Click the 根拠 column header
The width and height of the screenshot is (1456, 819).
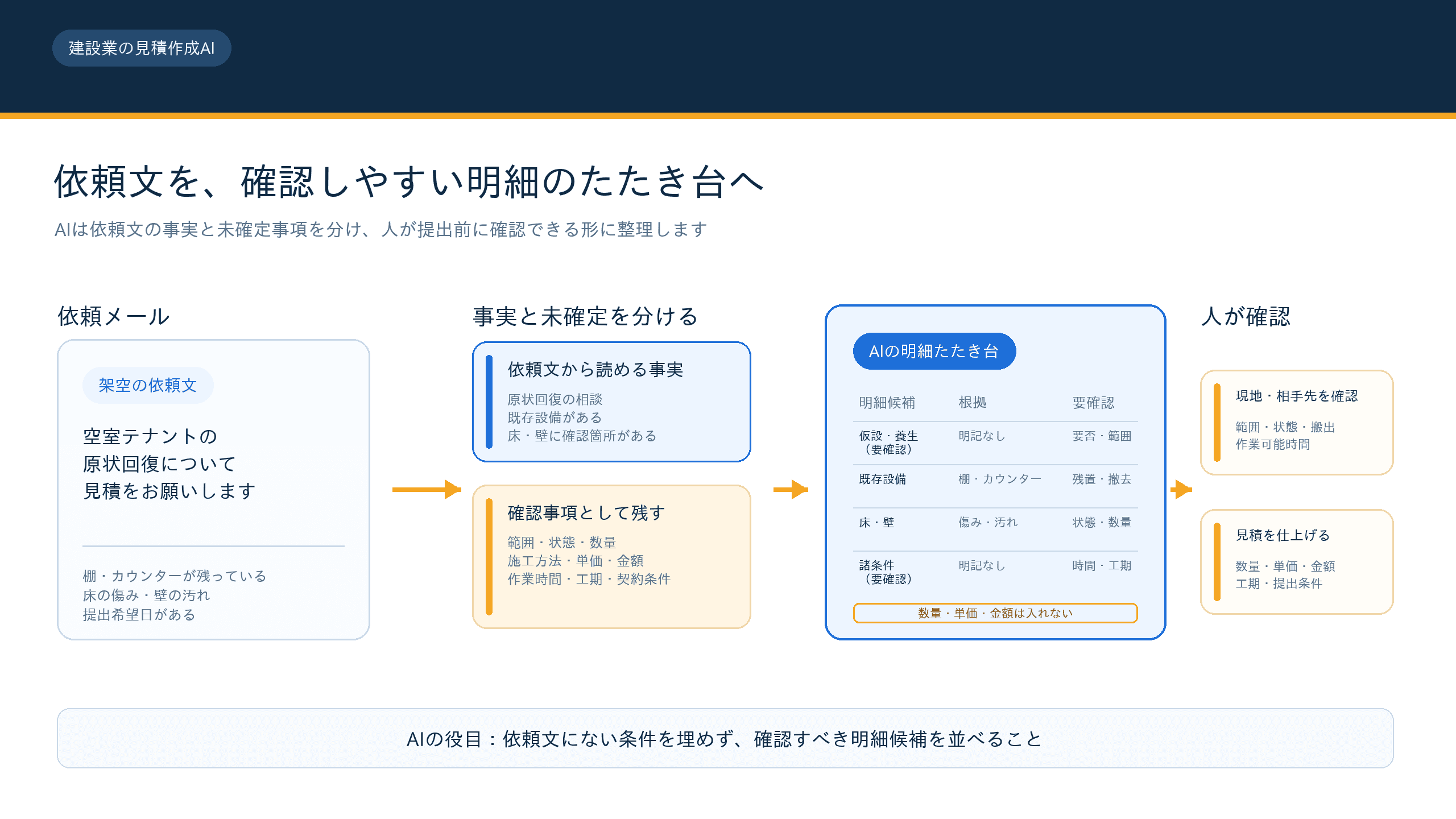click(x=973, y=403)
